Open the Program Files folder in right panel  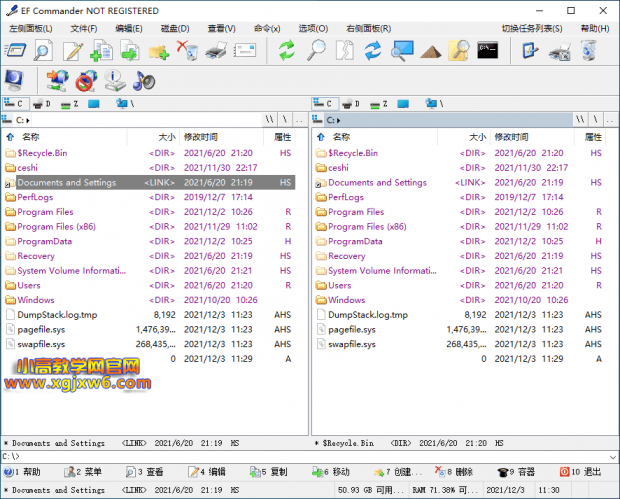click(x=355, y=212)
